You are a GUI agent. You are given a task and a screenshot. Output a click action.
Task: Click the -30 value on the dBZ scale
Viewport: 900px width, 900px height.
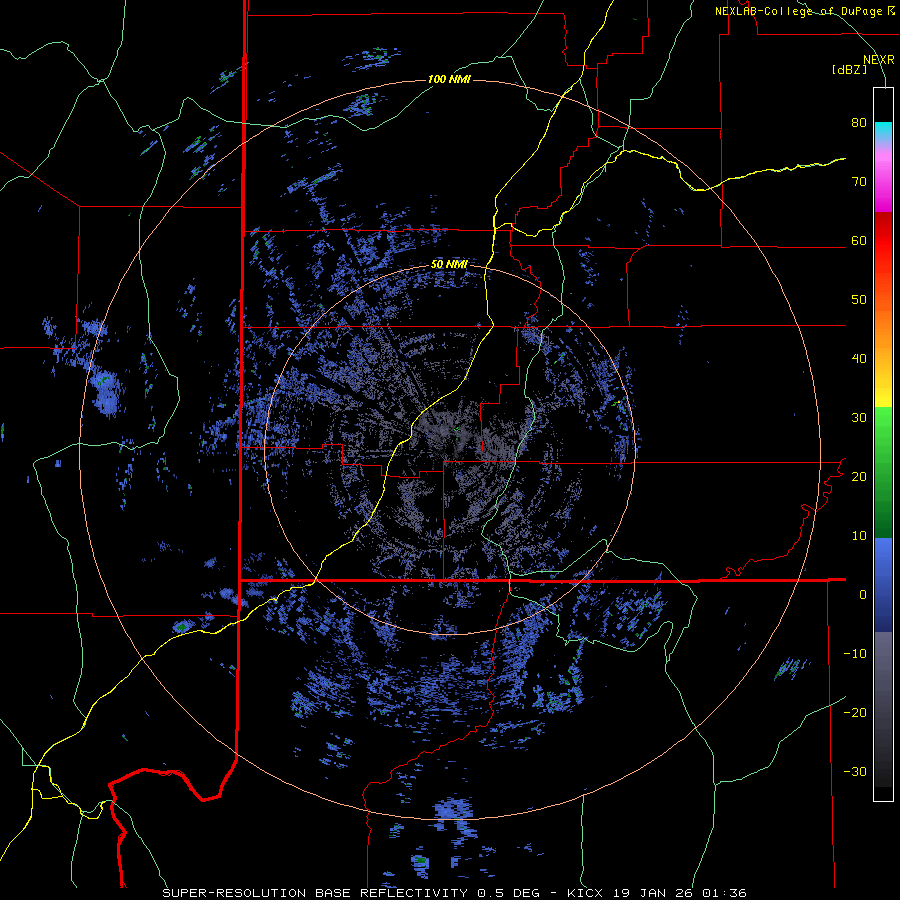click(x=855, y=771)
